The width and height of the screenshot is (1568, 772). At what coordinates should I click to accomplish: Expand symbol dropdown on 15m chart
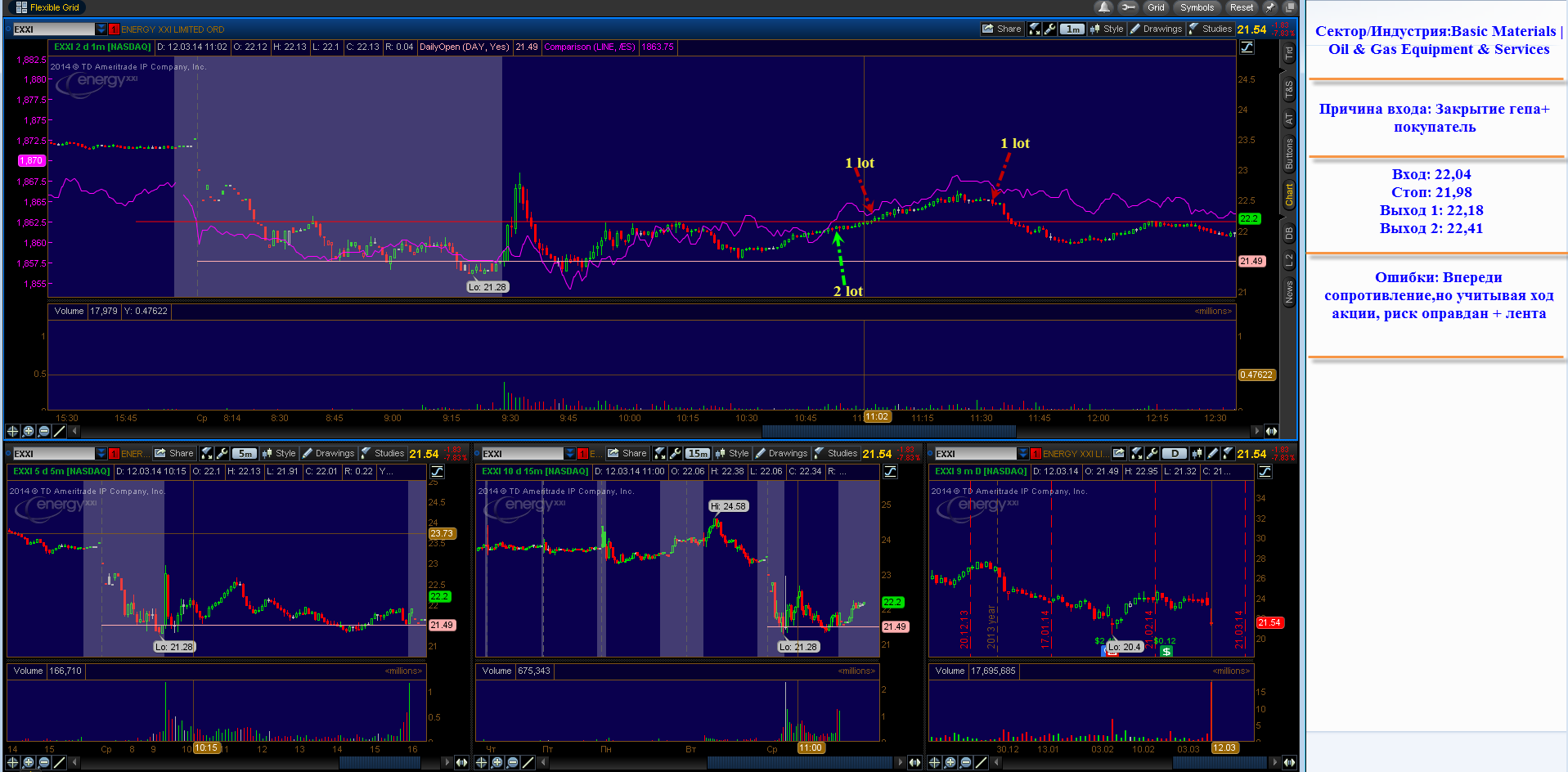point(570,453)
